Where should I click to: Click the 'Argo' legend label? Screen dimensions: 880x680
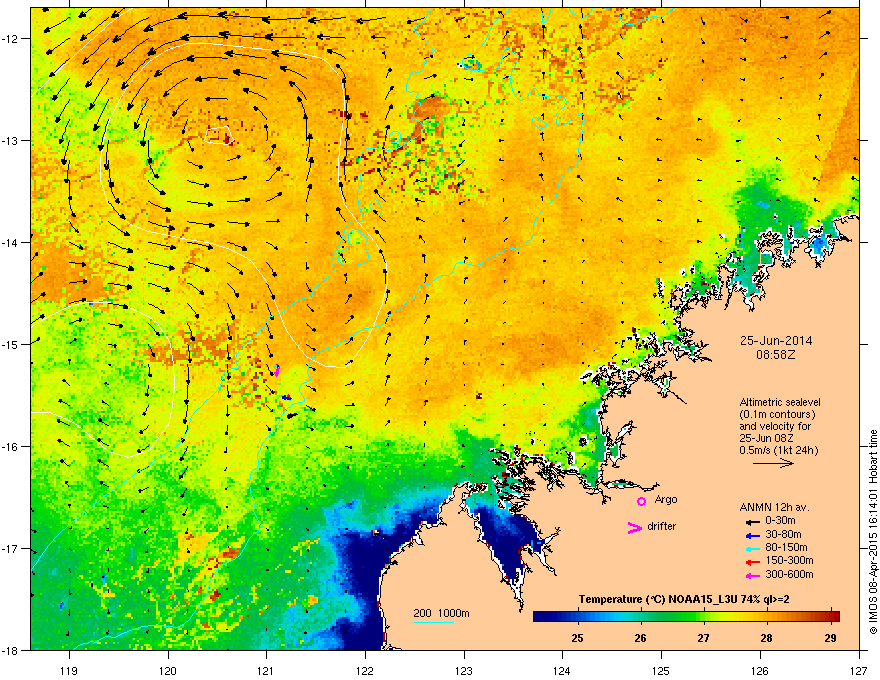pyautogui.click(x=666, y=500)
